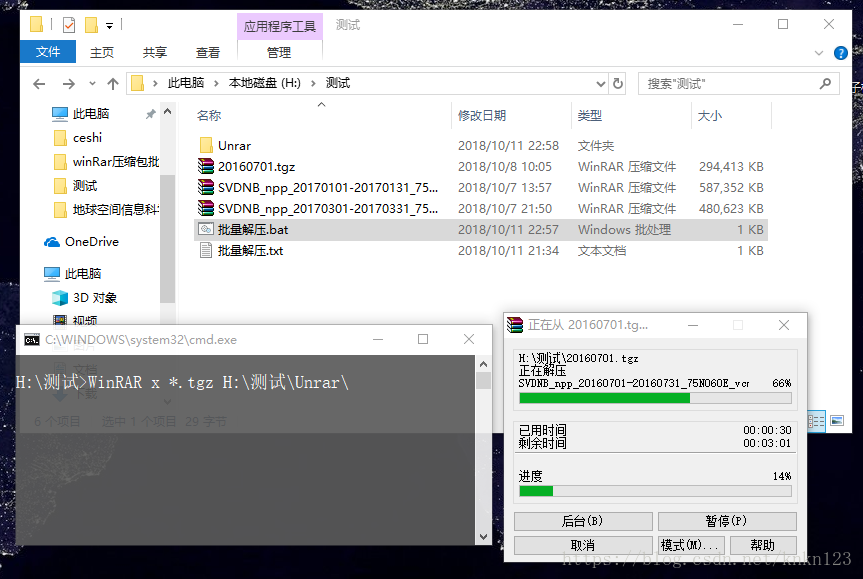The image size is (863, 579).
Task: Switch to large icons view in status bar
Action: tap(837, 421)
